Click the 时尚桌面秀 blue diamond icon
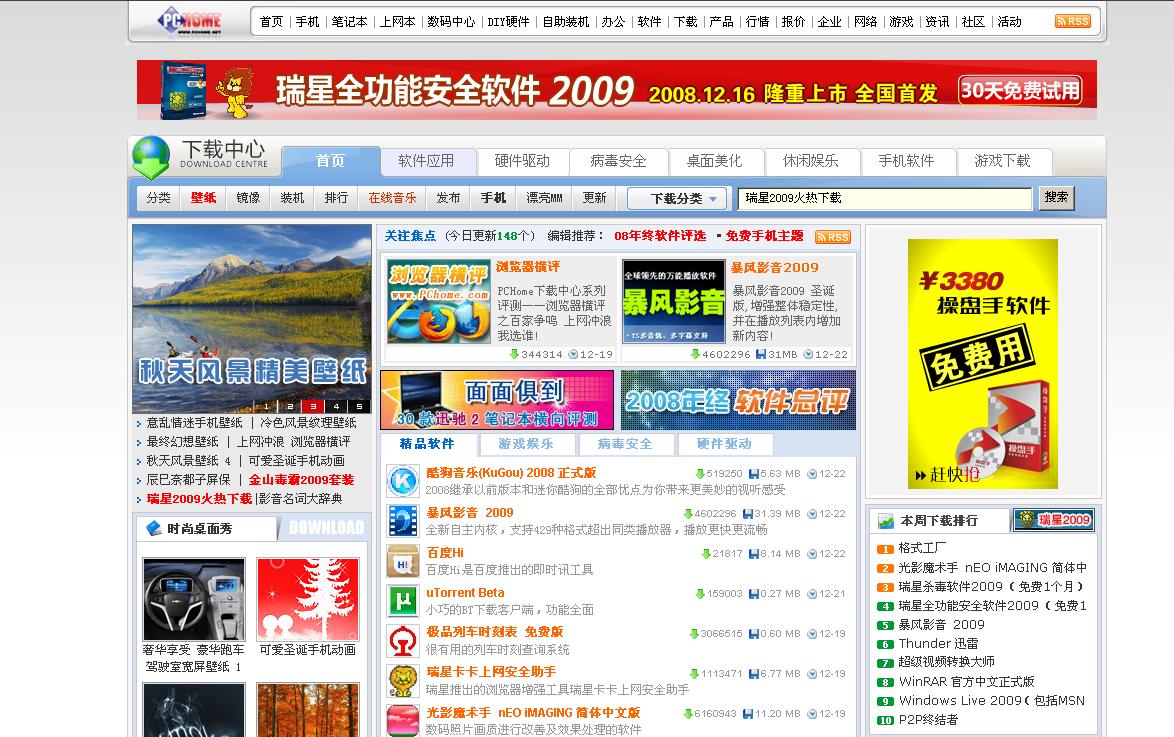The width and height of the screenshot is (1174, 737). 154,528
